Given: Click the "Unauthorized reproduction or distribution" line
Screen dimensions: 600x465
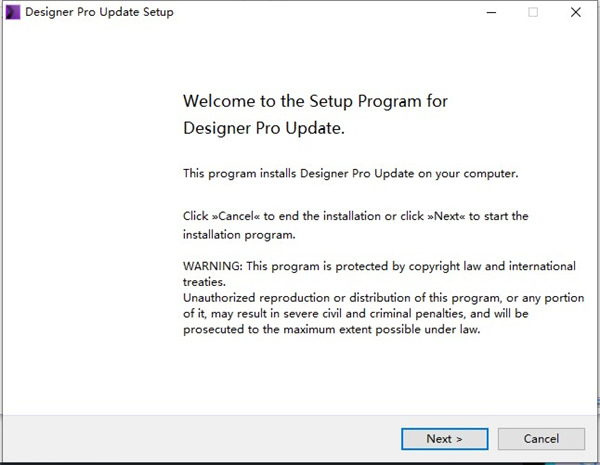Looking at the screenshot, I should 379,298.
